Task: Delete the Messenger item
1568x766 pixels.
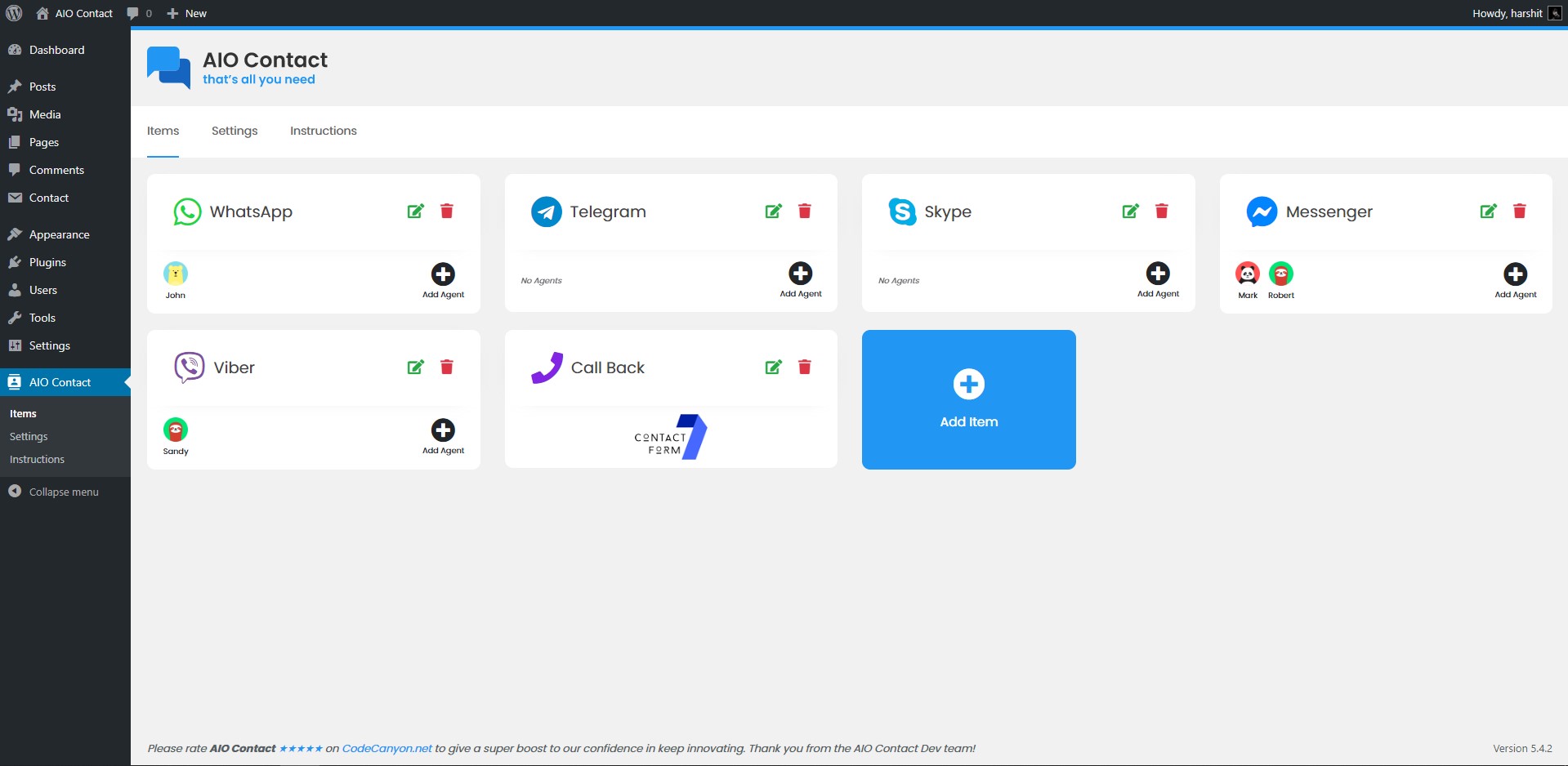Action: 1520,212
